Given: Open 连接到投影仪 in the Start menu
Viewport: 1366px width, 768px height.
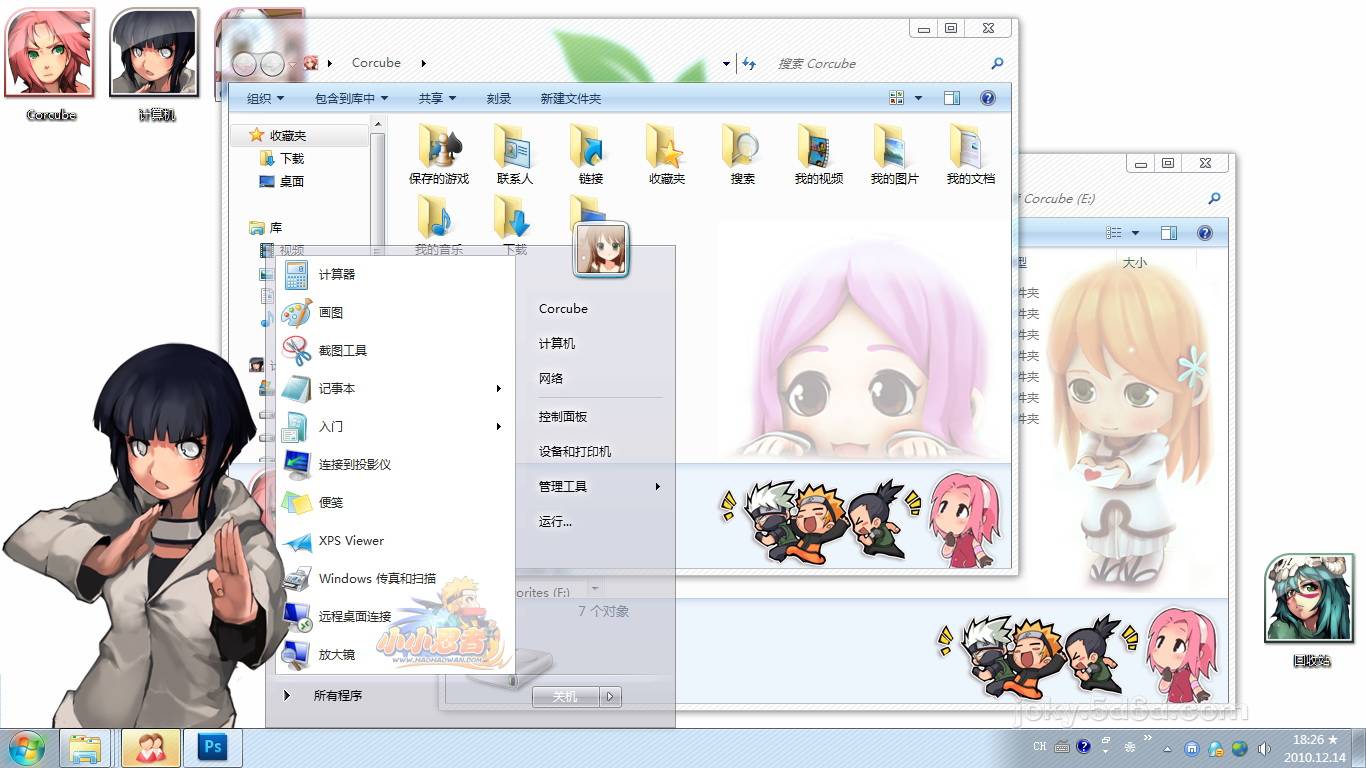Looking at the screenshot, I should point(394,464).
